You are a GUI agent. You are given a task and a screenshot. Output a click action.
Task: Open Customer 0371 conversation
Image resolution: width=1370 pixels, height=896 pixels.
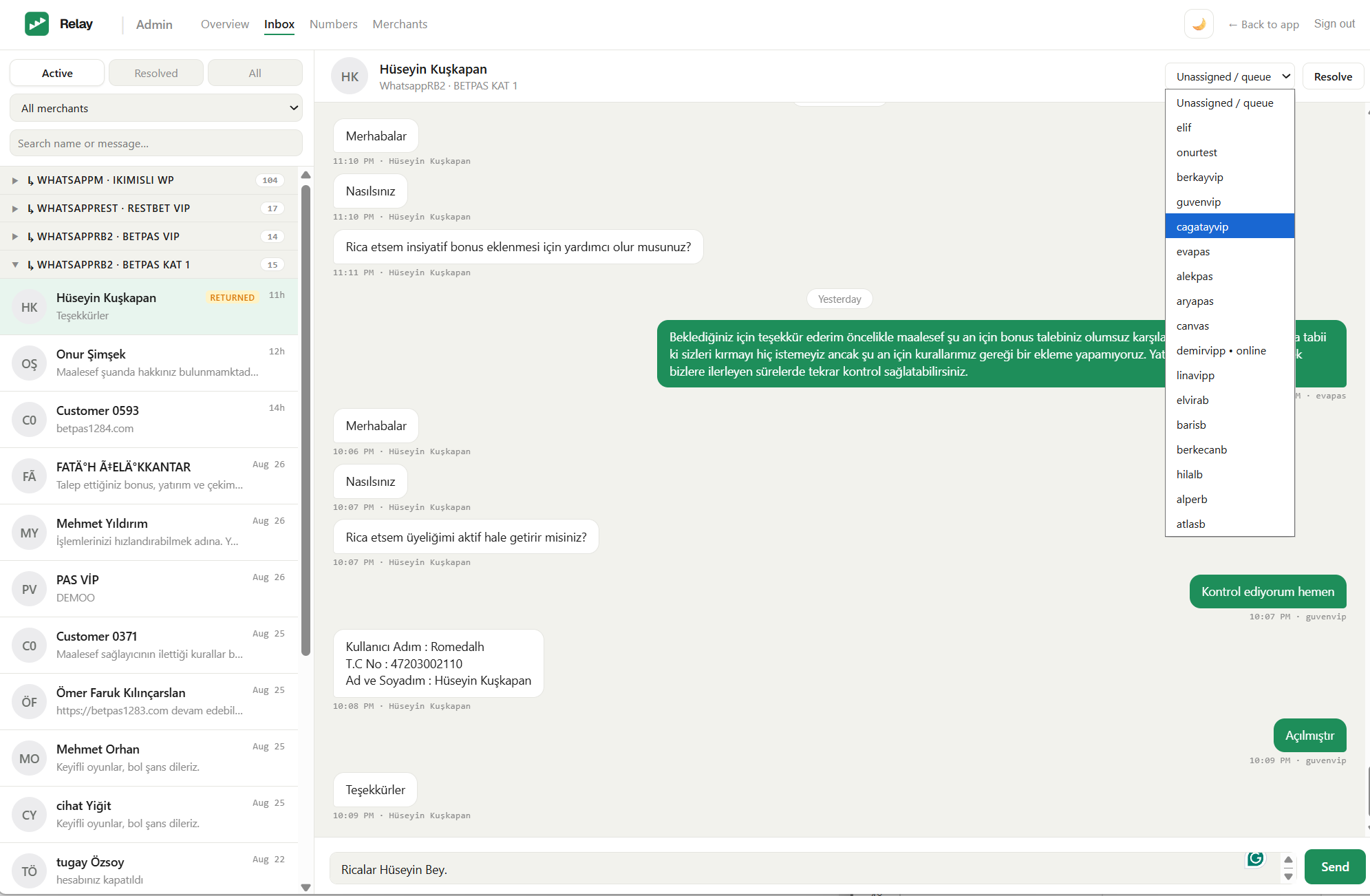click(149, 646)
